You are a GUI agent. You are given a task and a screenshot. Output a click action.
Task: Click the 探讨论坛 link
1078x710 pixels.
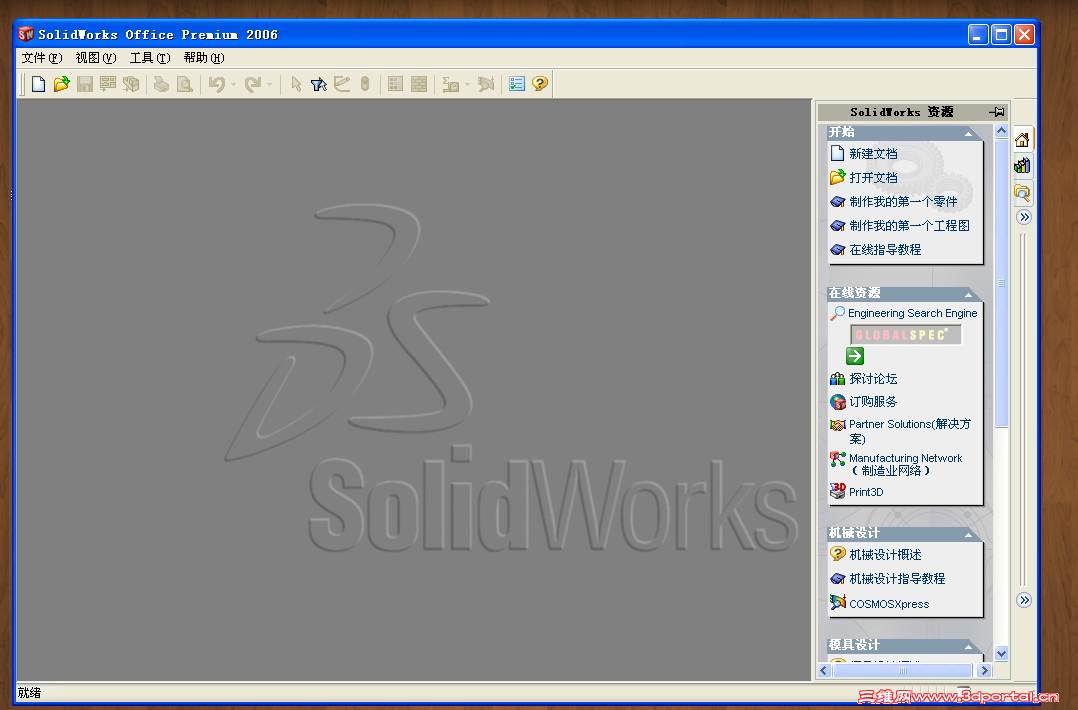point(873,379)
